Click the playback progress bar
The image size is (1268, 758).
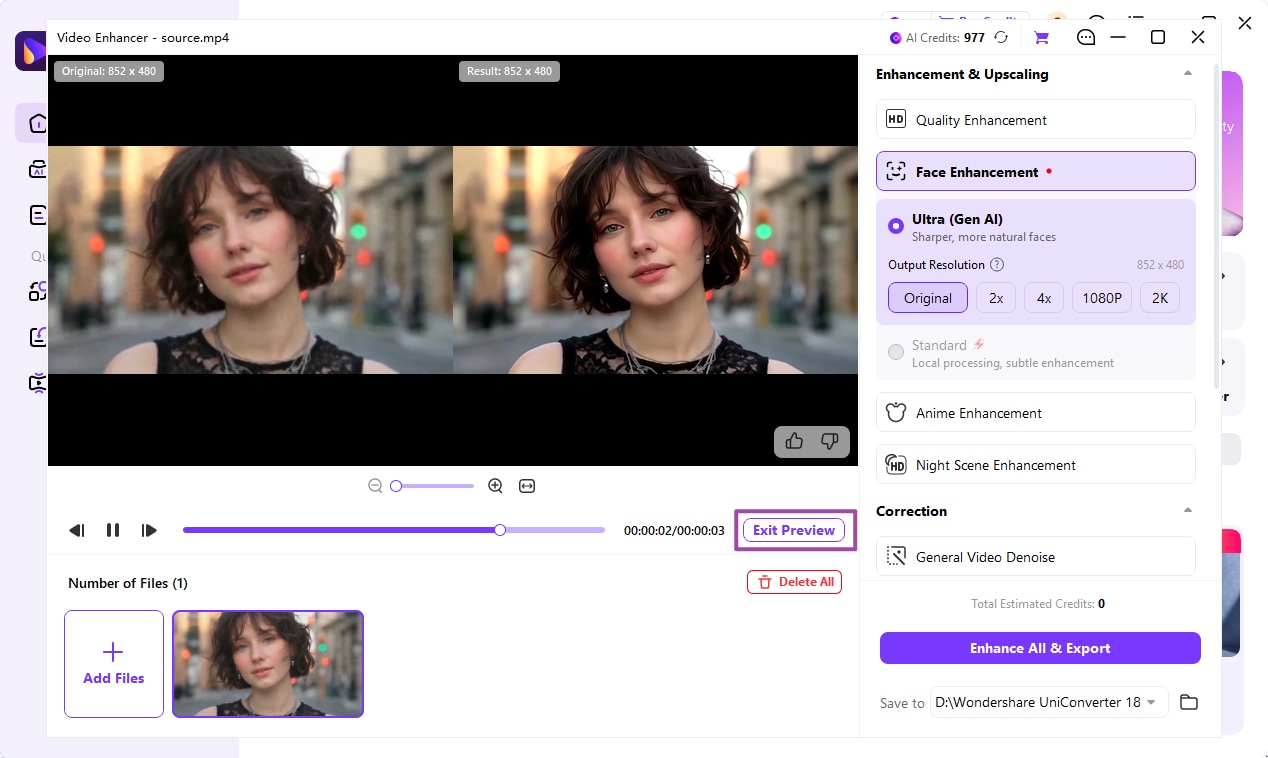point(394,530)
